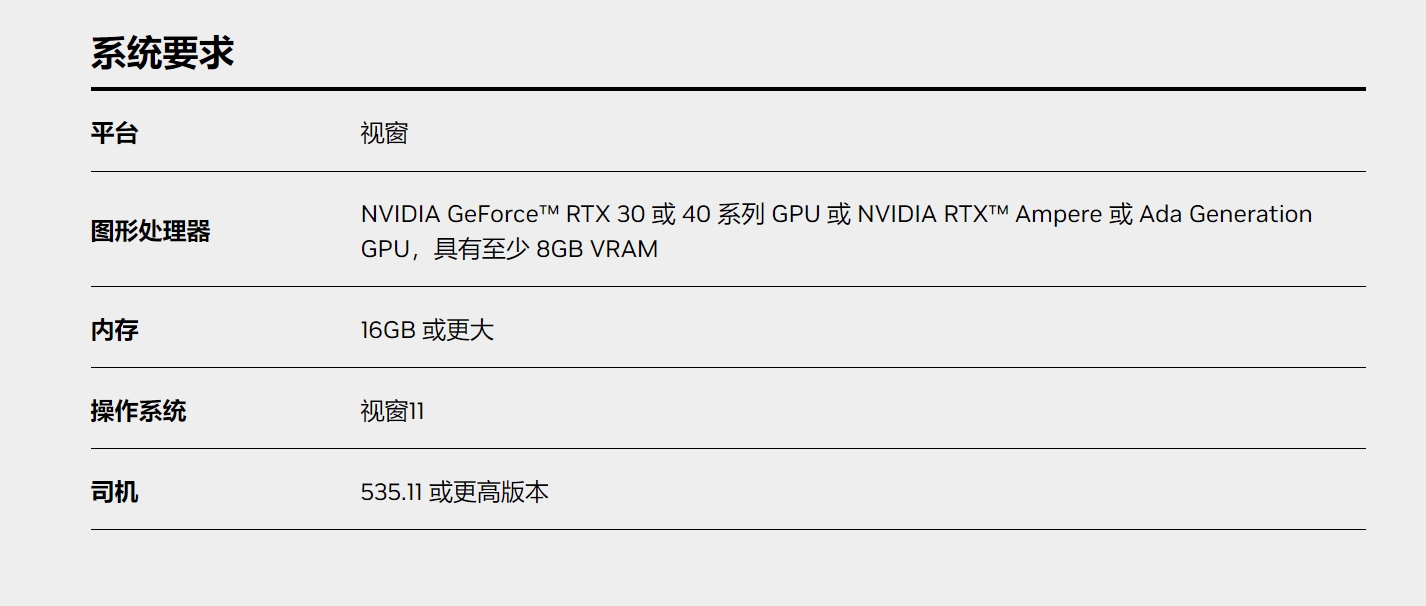Select the 操作系统 row label
The width and height of the screenshot is (1426, 606).
click(x=138, y=411)
